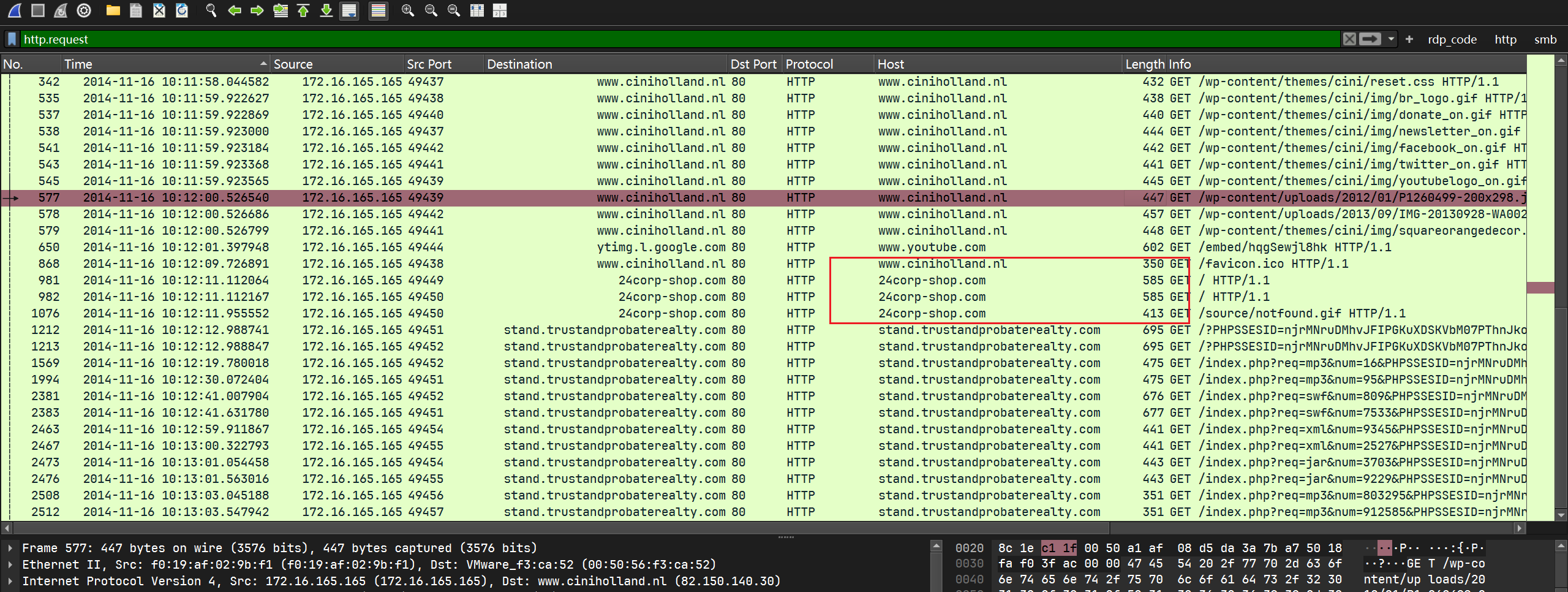Apply the rdp_code filter shortcut
This screenshot has width=1568, height=592.
coord(1452,39)
